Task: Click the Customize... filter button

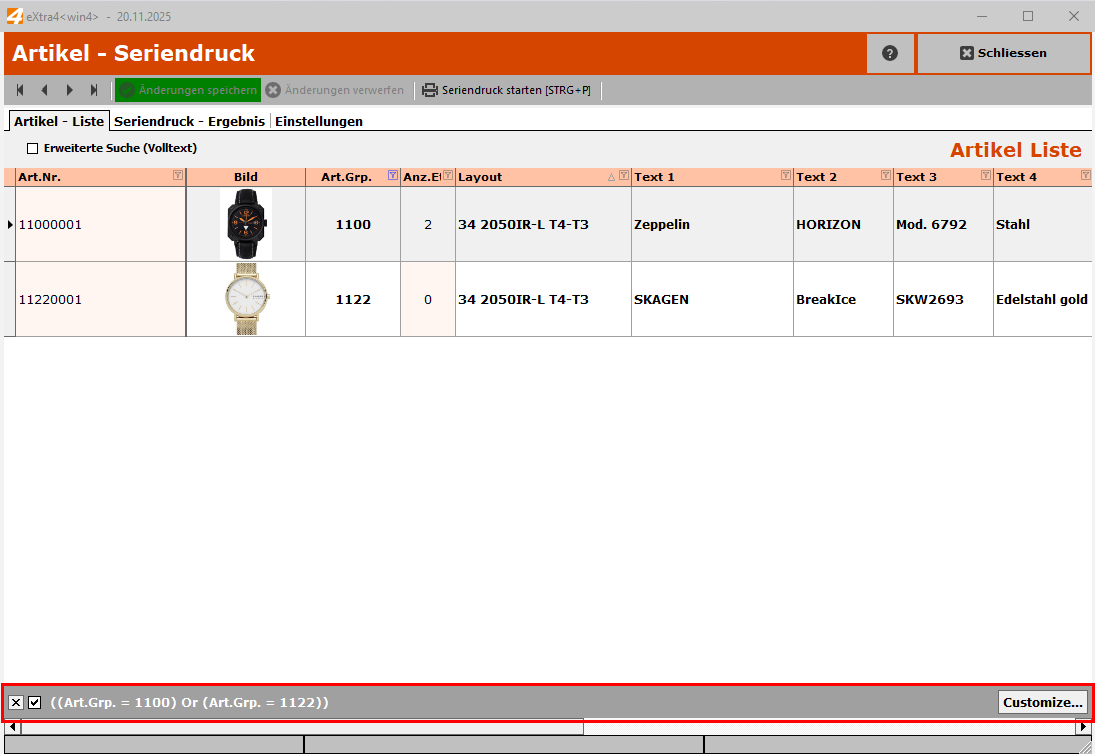Action: click(1042, 702)
